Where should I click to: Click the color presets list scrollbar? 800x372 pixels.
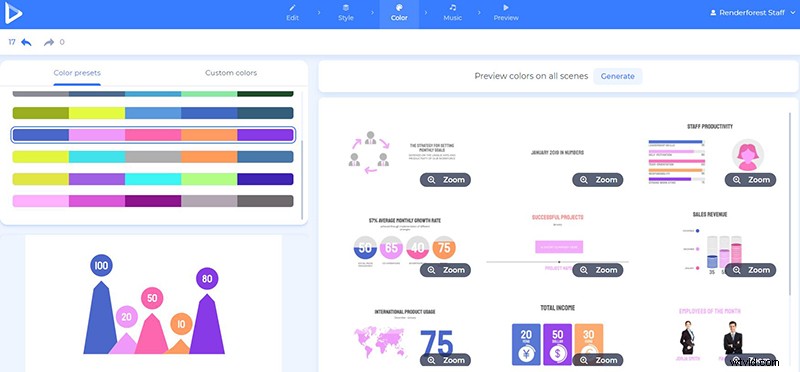click(303, 180)
